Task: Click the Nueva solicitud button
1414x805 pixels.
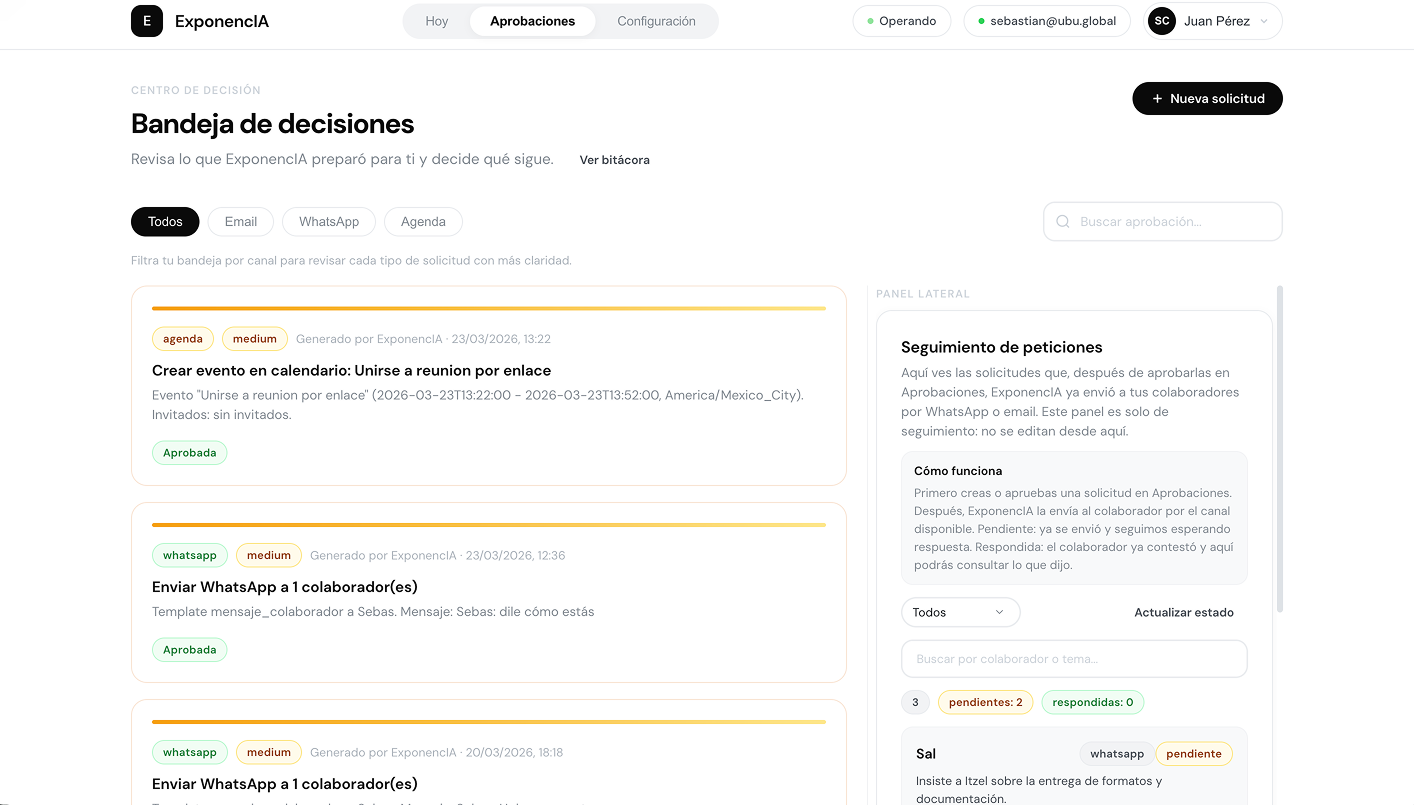Action: (1207, 99)
